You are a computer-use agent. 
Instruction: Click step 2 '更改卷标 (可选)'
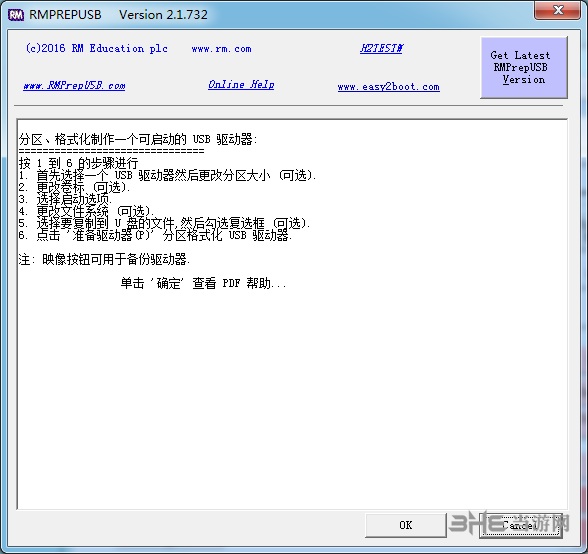75,187
